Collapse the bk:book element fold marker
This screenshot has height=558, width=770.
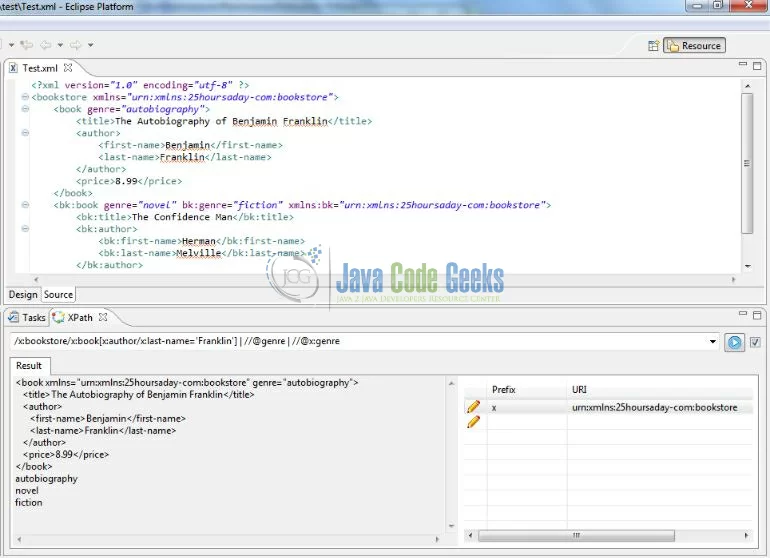point(25,205)
